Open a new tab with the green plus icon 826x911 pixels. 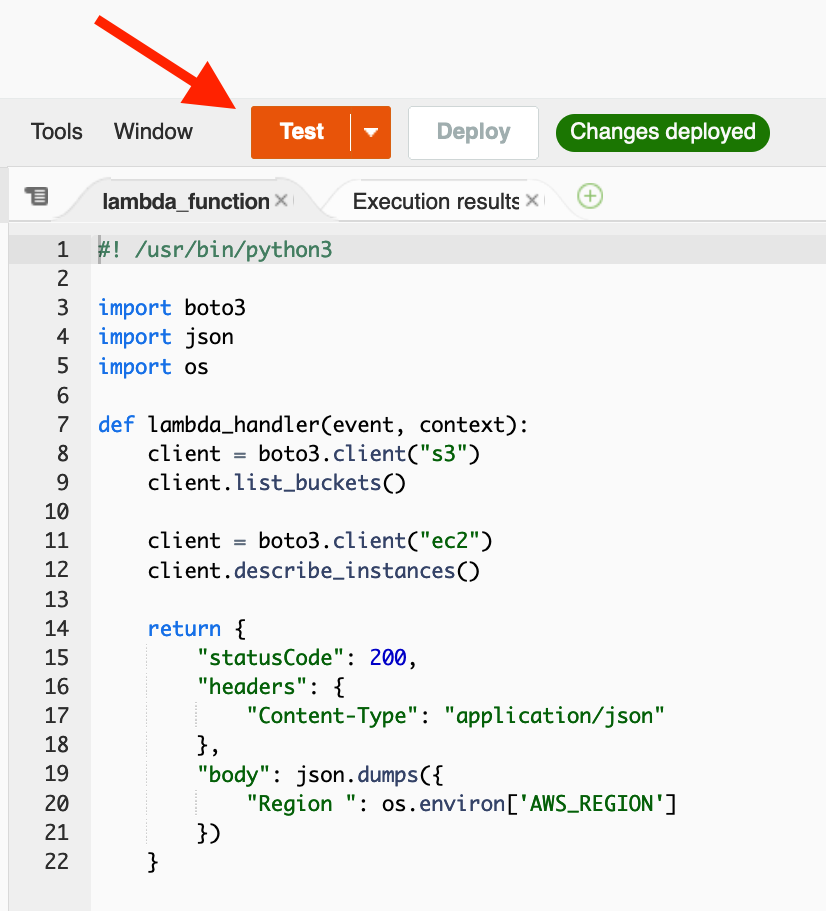coord(589,196)
